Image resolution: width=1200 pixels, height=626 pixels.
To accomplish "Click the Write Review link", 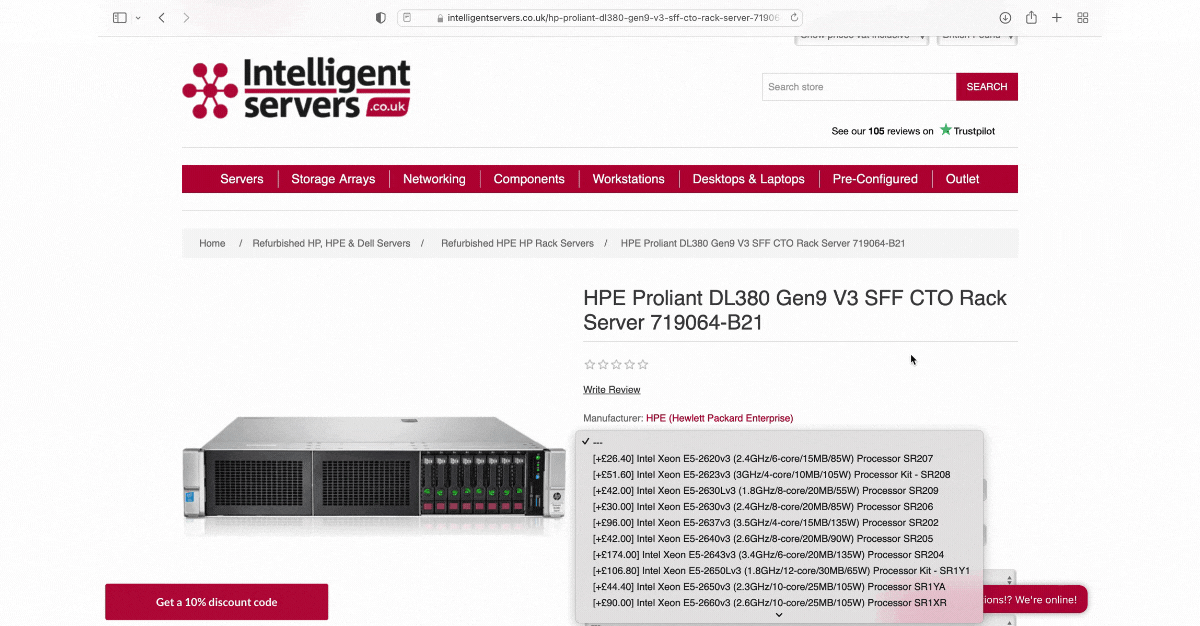I will [612, 390].
